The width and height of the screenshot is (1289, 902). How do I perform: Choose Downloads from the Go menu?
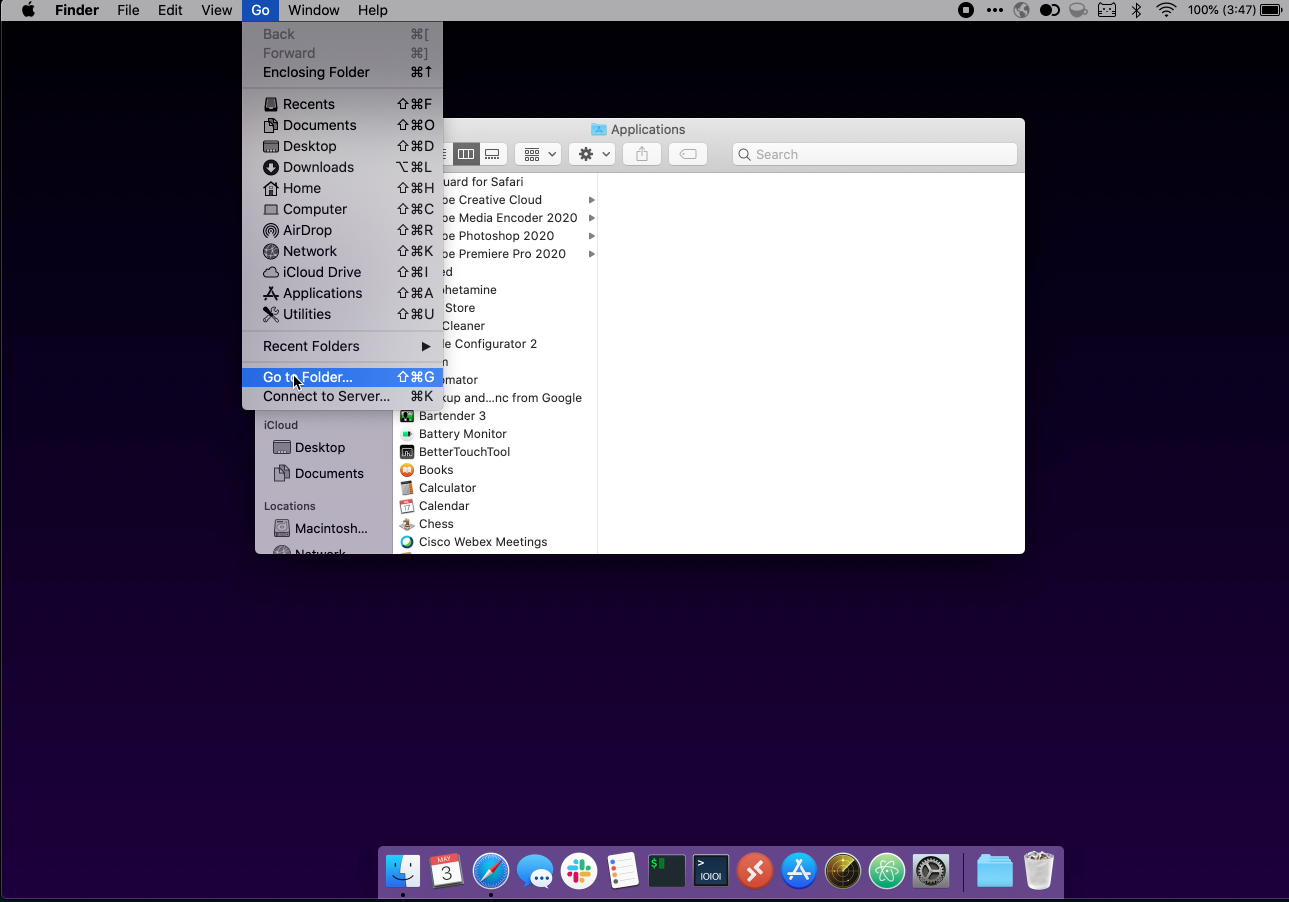342,167
